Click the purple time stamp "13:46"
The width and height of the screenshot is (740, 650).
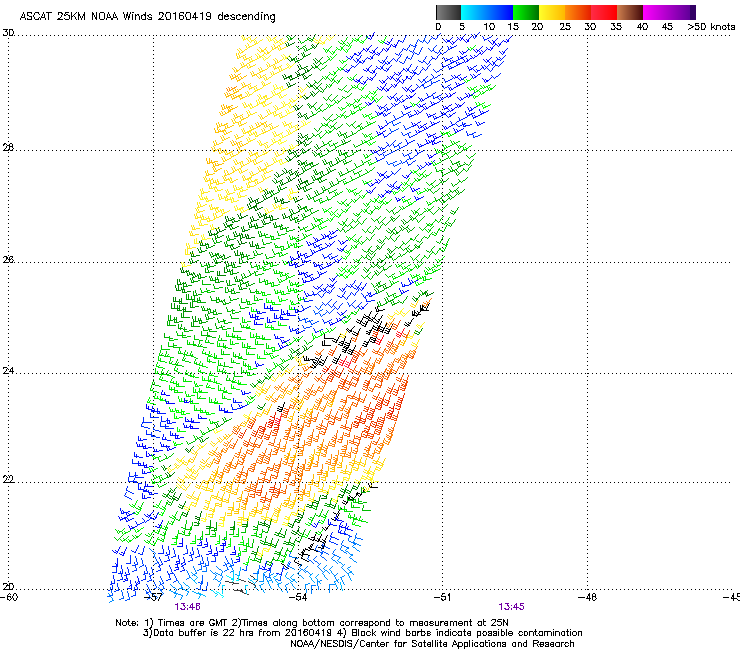click(187, 607)
